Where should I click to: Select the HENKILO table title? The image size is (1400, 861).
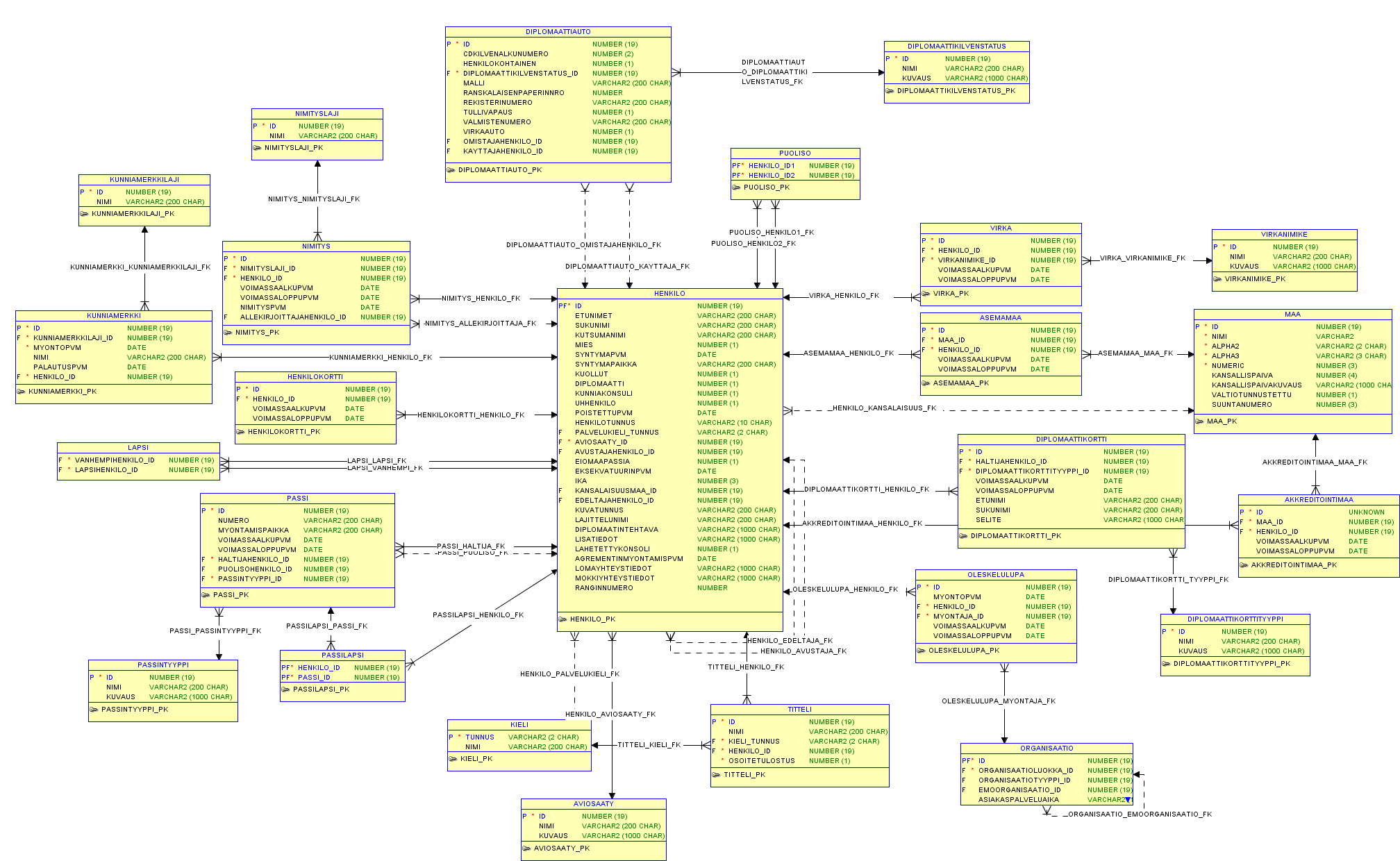pyautogui.click(x=669, y=294)
